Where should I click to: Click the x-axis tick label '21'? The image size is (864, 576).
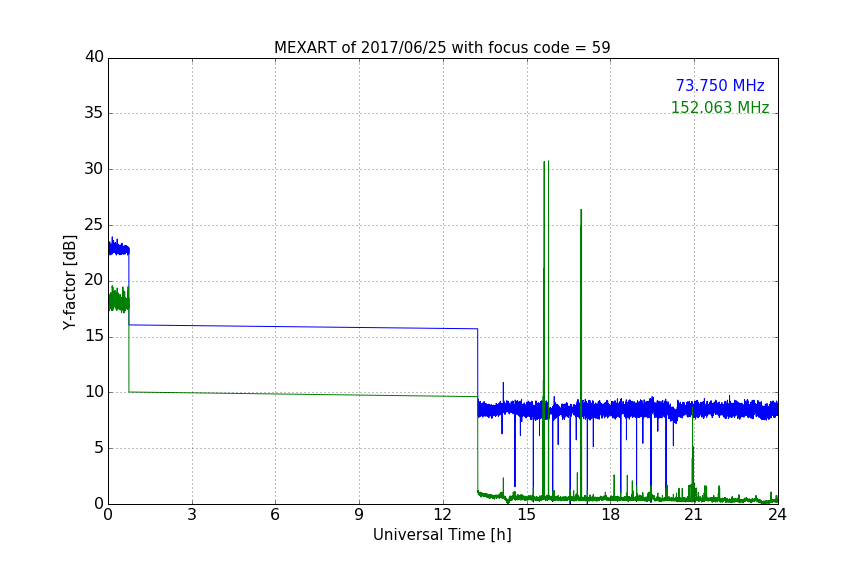click(694, 515)
